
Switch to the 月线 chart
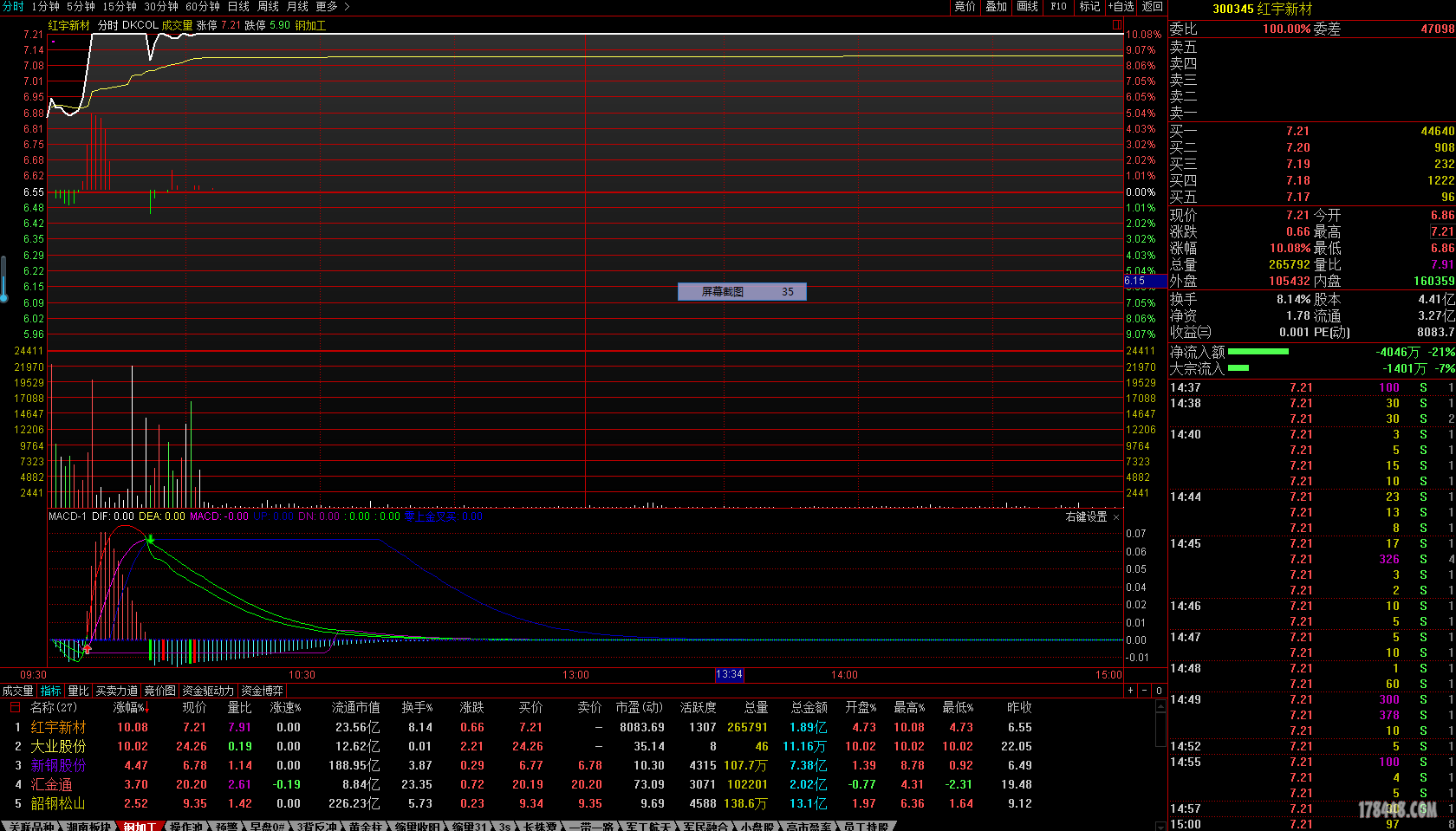(x=297, y=6)
